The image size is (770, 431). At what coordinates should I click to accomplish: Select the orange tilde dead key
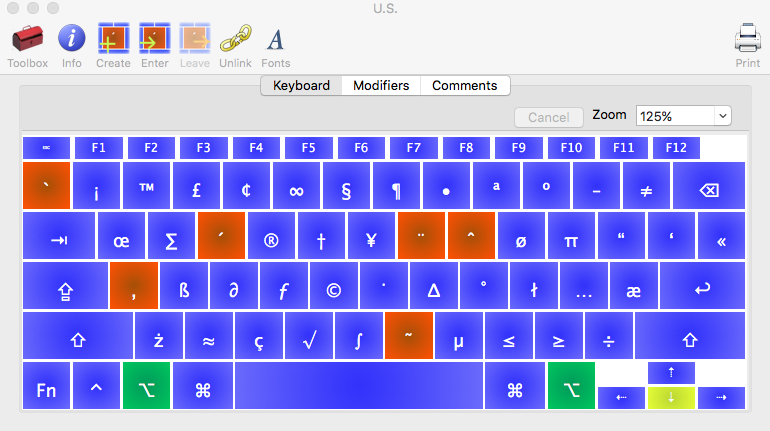pos(409,336)
